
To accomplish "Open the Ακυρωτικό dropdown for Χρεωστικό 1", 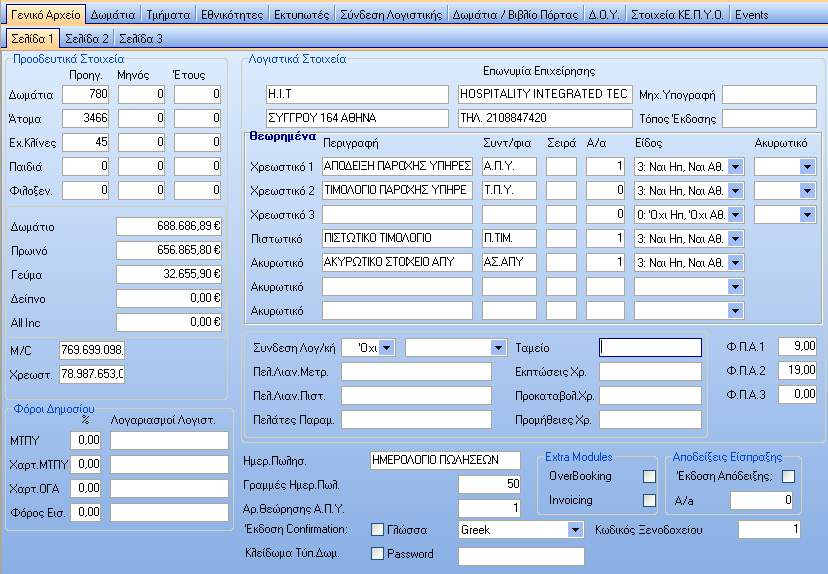I will (807, 167).
